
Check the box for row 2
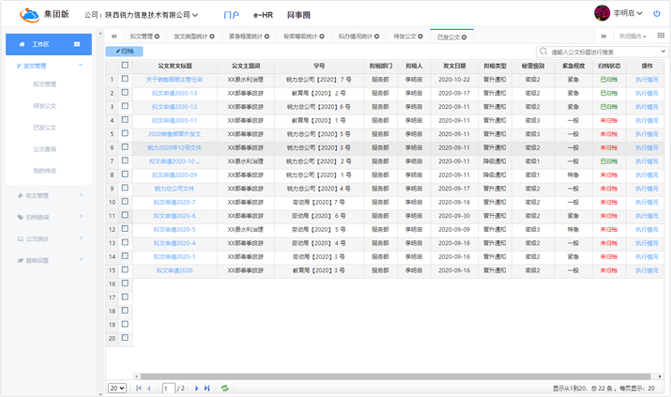tap(125, 92)
